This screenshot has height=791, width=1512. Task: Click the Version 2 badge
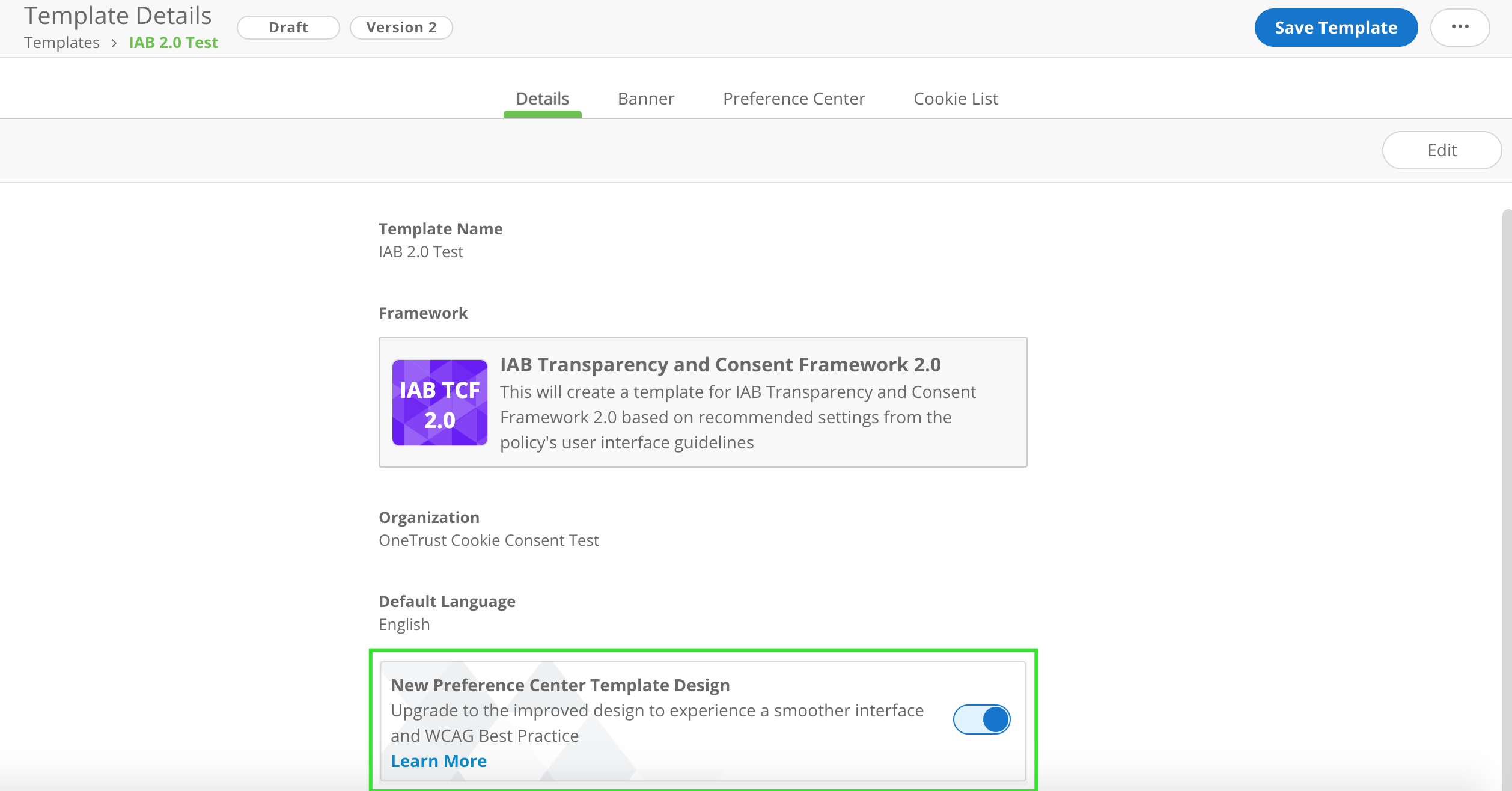click(x=401, y=27)
